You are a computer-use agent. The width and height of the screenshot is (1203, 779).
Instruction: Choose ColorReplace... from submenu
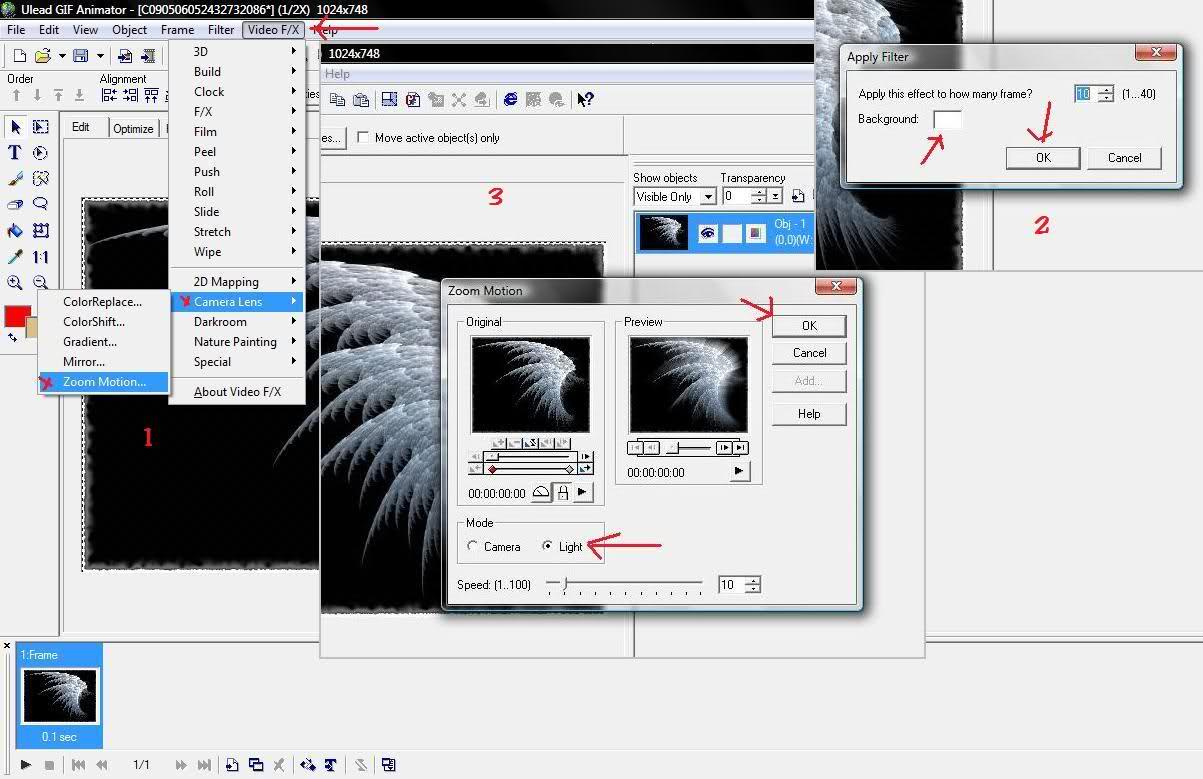point(104,301)
